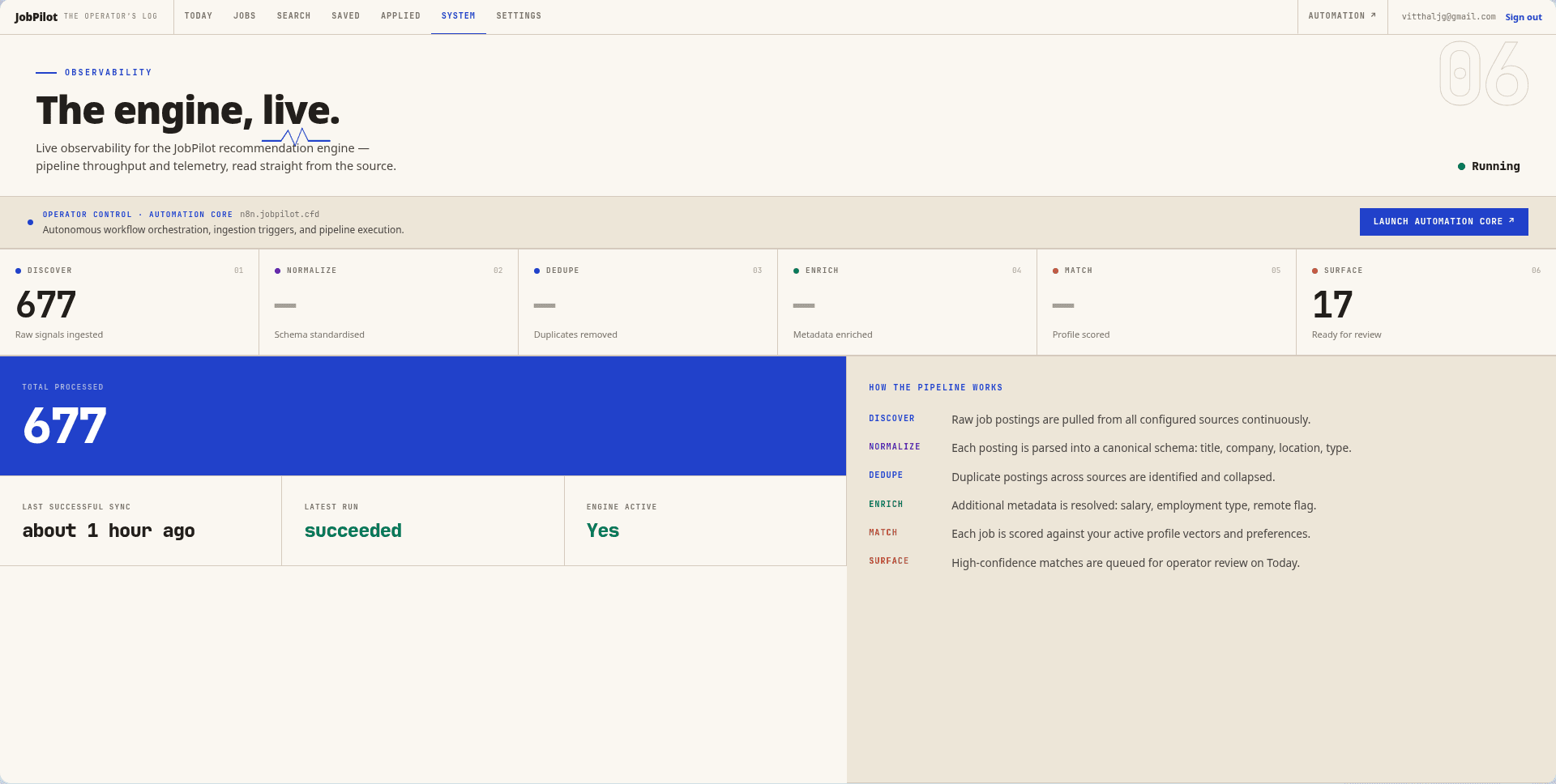Open the Search tab
The width and height of the screenshot is (1556, 784).
294,16
